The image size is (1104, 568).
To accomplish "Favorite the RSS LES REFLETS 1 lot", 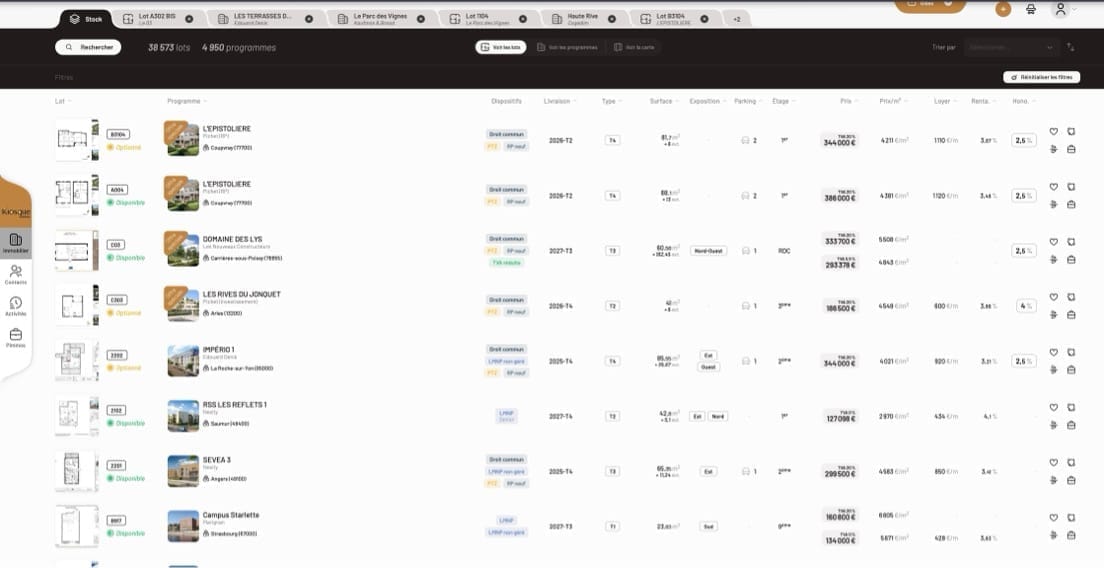I will coord(1053,408).
